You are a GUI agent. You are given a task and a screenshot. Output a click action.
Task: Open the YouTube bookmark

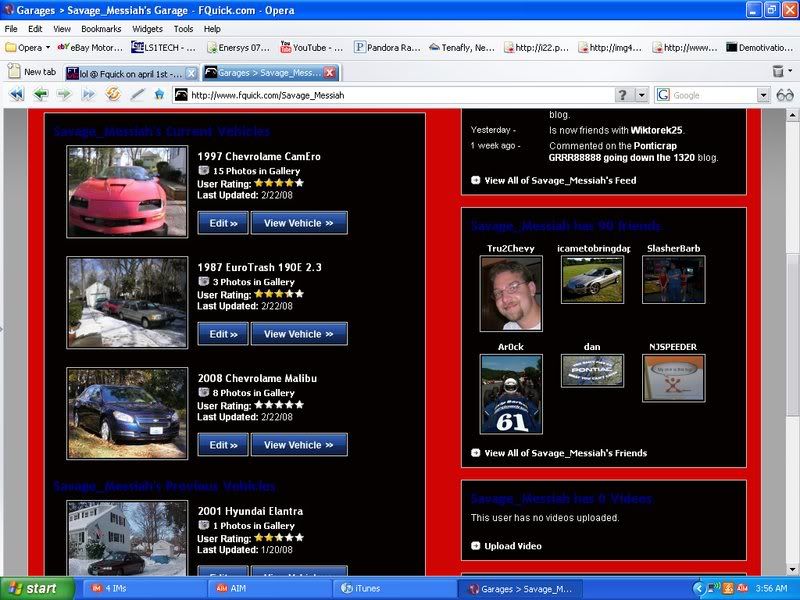(x=312, y=47)
